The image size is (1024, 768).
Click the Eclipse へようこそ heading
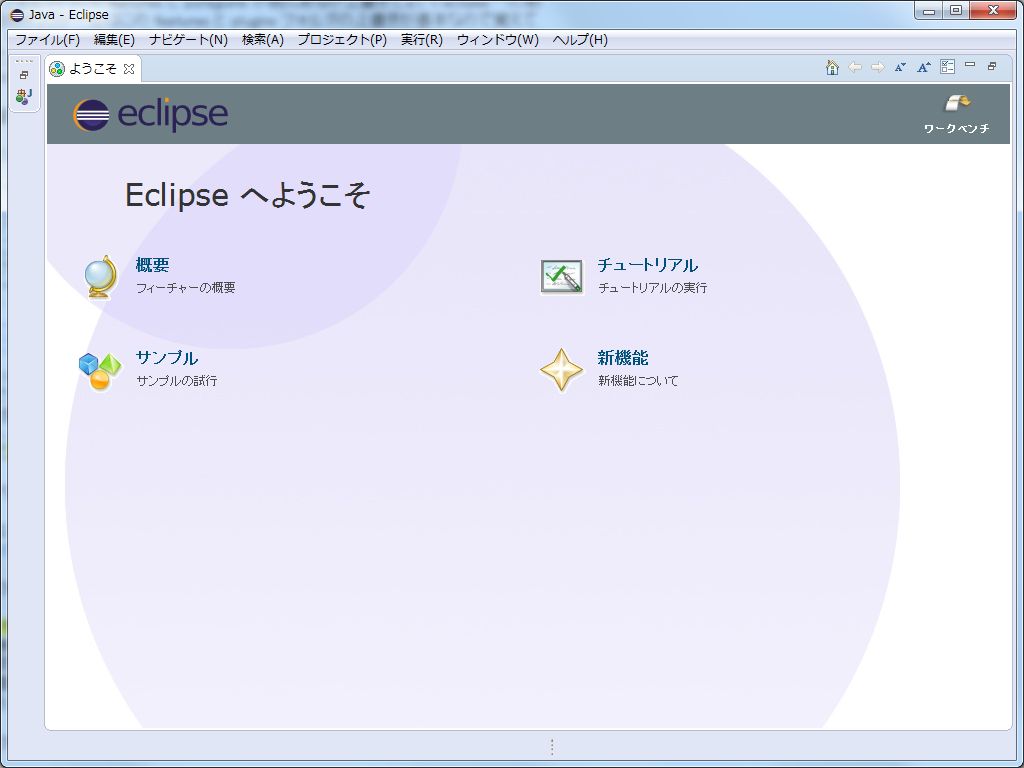pos(248,195)
